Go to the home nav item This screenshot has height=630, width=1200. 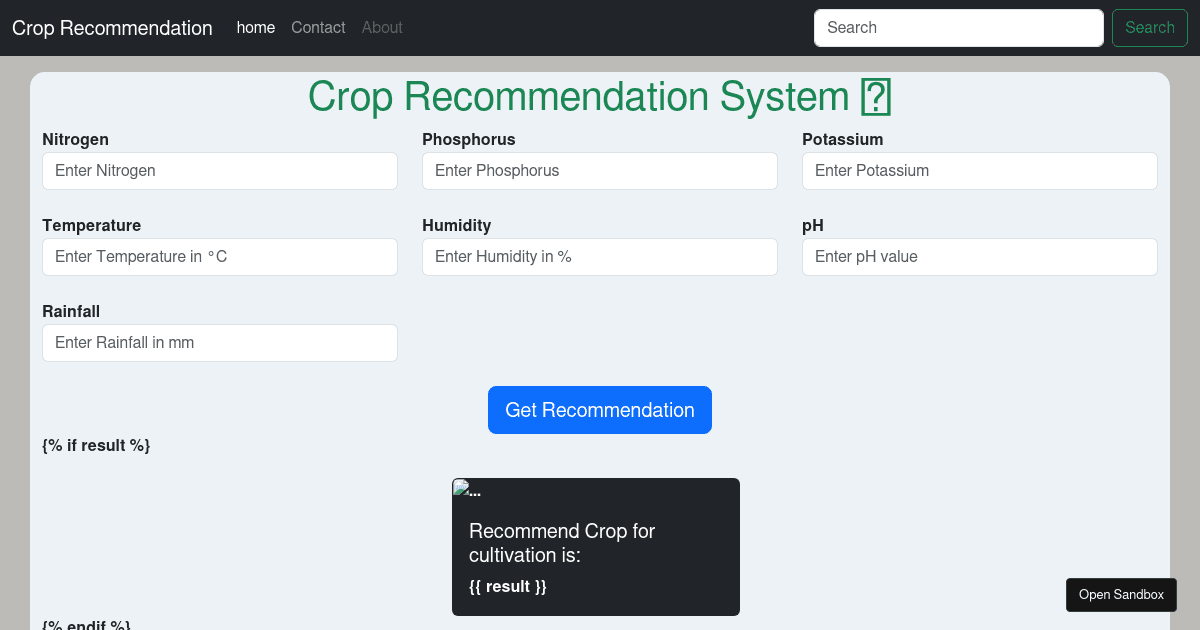tap(256, 28)
